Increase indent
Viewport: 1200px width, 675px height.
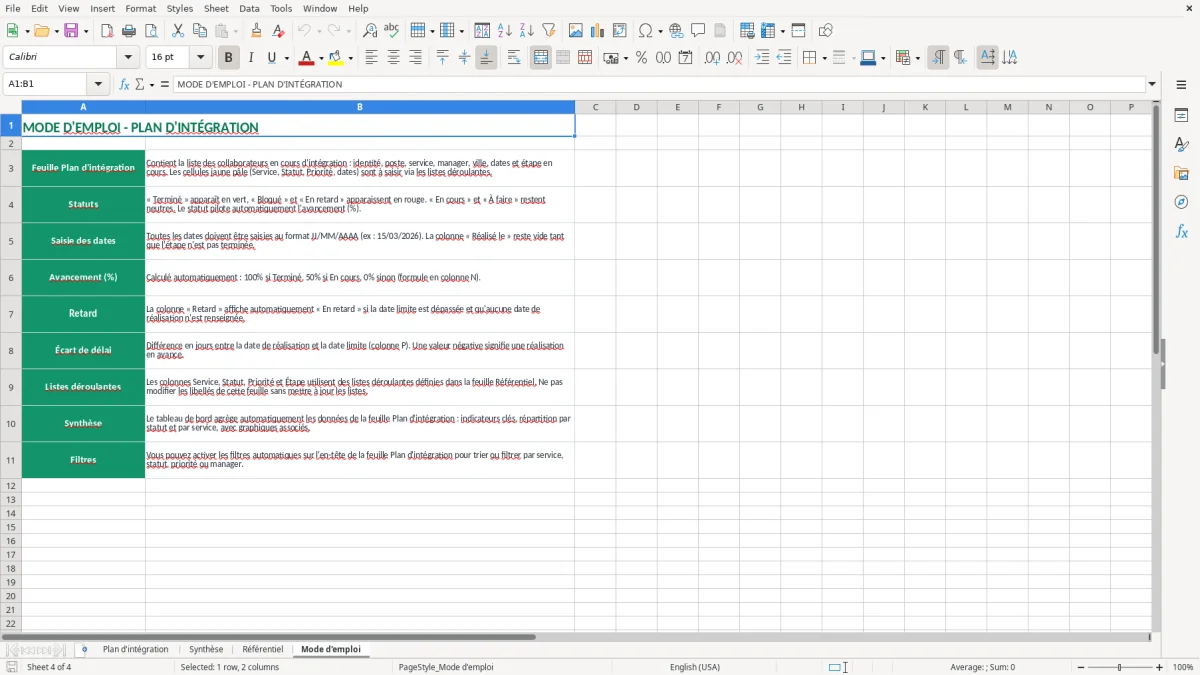click(762, 58)
